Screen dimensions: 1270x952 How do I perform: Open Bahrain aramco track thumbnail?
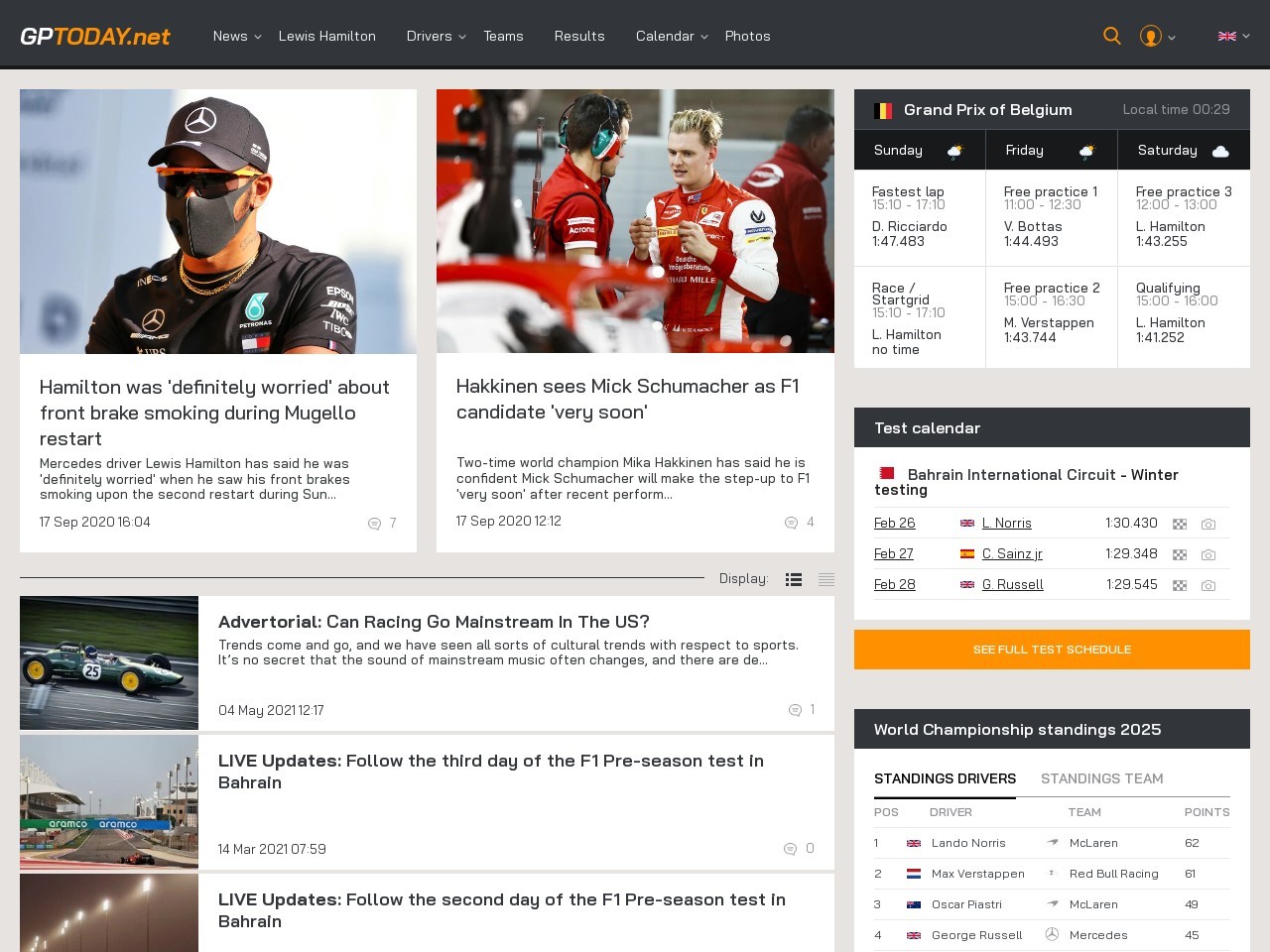[x=109, y=801]
